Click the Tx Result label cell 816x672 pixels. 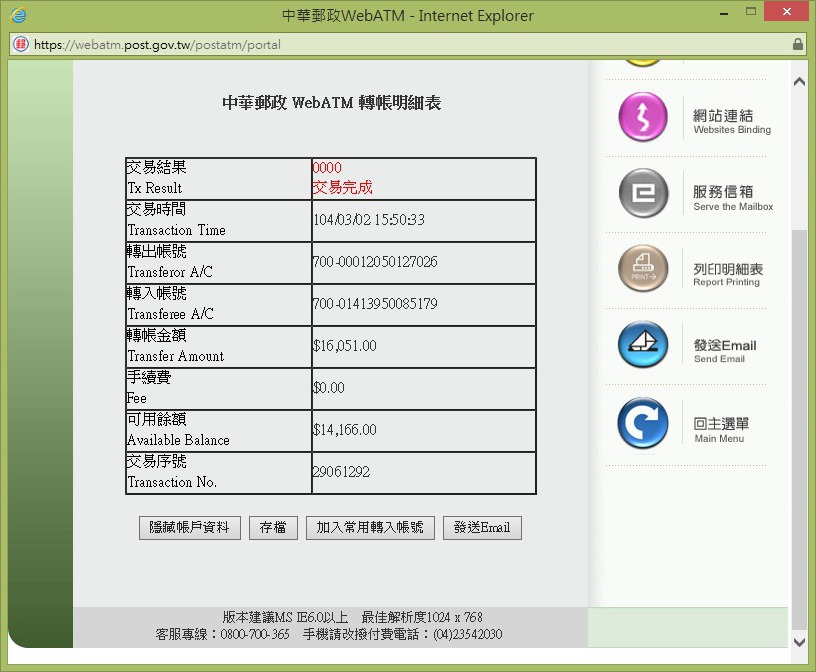tap(219, 179)
